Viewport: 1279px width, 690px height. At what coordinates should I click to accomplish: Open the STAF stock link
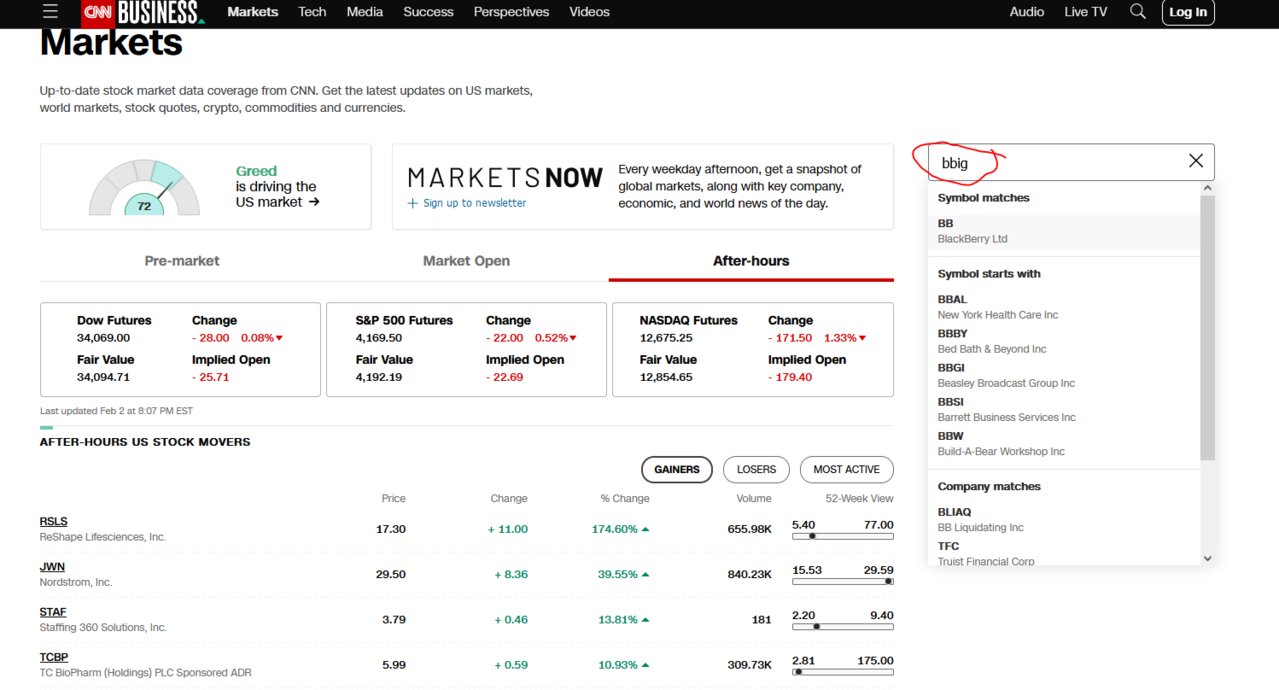pos(53,612)
